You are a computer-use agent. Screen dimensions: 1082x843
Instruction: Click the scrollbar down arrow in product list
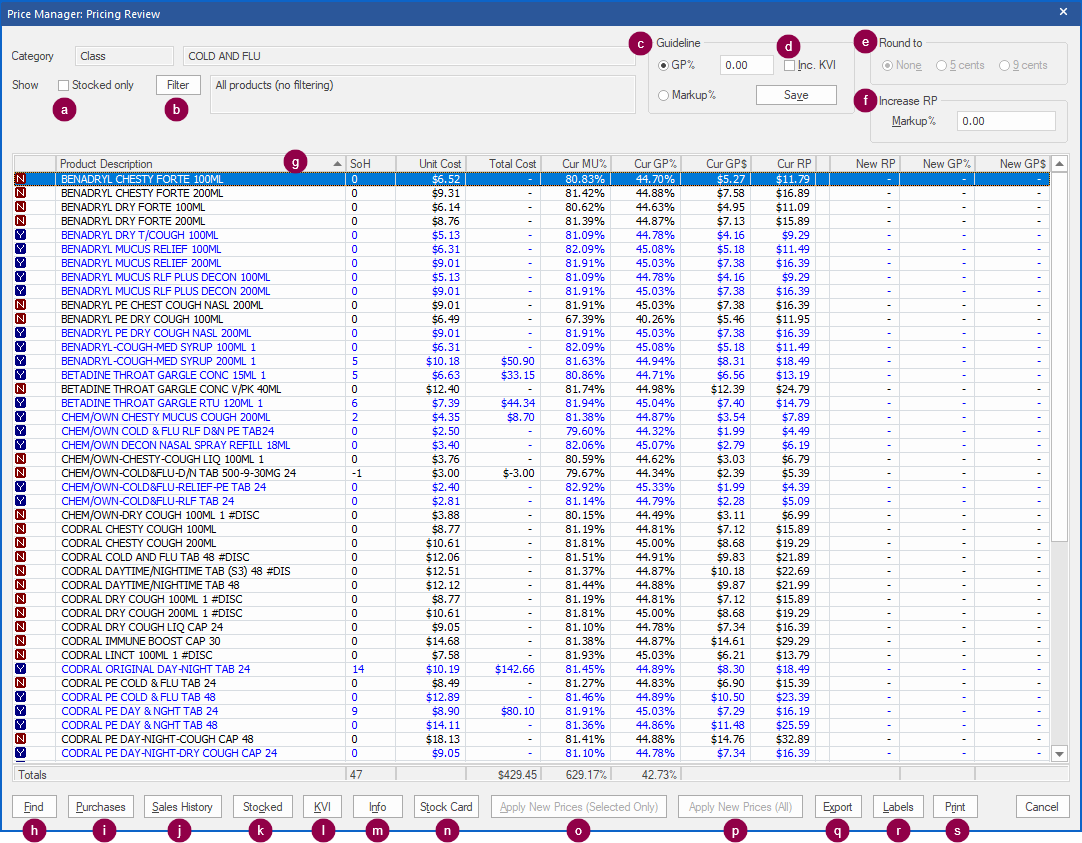tap(1060, 754)
